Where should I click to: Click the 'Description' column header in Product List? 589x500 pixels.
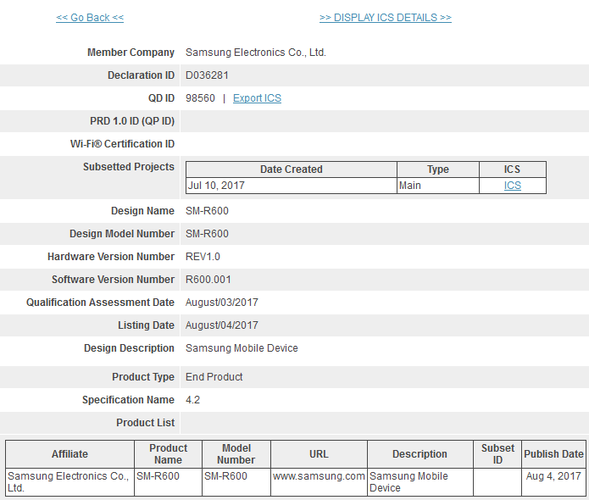tap(420, 454)
